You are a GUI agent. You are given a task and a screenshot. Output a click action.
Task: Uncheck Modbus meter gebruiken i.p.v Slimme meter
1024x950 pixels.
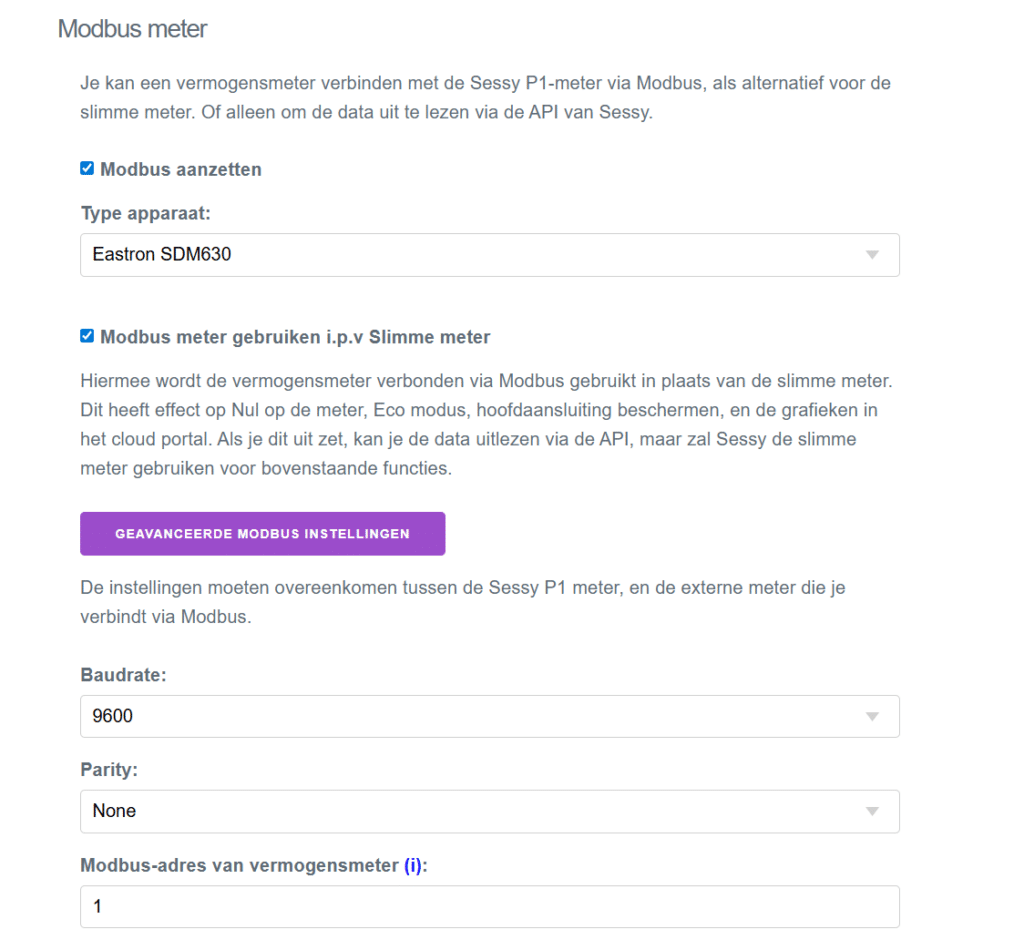(x=87, y=337)
